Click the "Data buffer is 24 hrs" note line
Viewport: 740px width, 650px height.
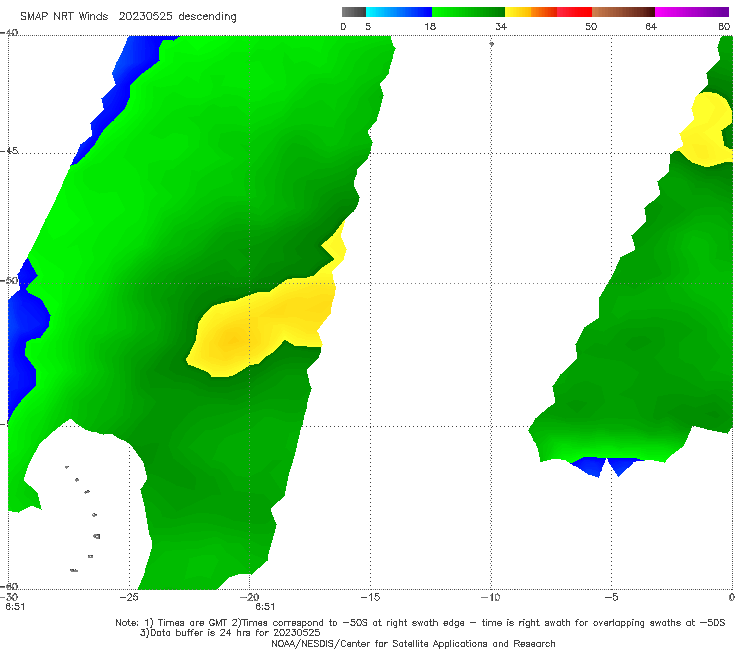point(230,633)
